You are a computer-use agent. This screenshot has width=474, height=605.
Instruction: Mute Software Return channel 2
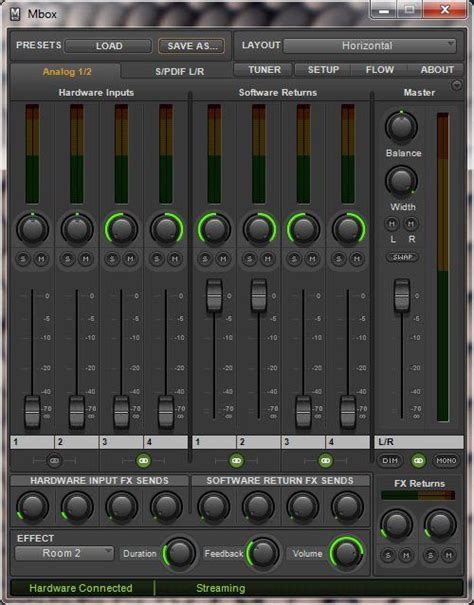(x=267, y=259)
